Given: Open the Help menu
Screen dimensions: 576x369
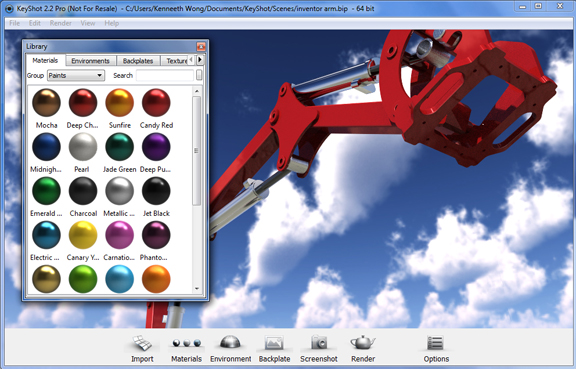Looking at the screenshot, I should pos(112,23).
